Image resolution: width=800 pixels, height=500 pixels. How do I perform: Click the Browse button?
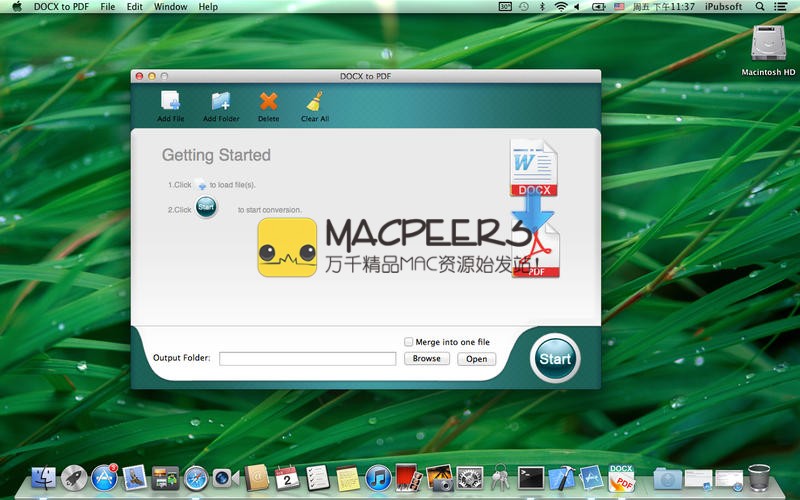coord(427,359)
